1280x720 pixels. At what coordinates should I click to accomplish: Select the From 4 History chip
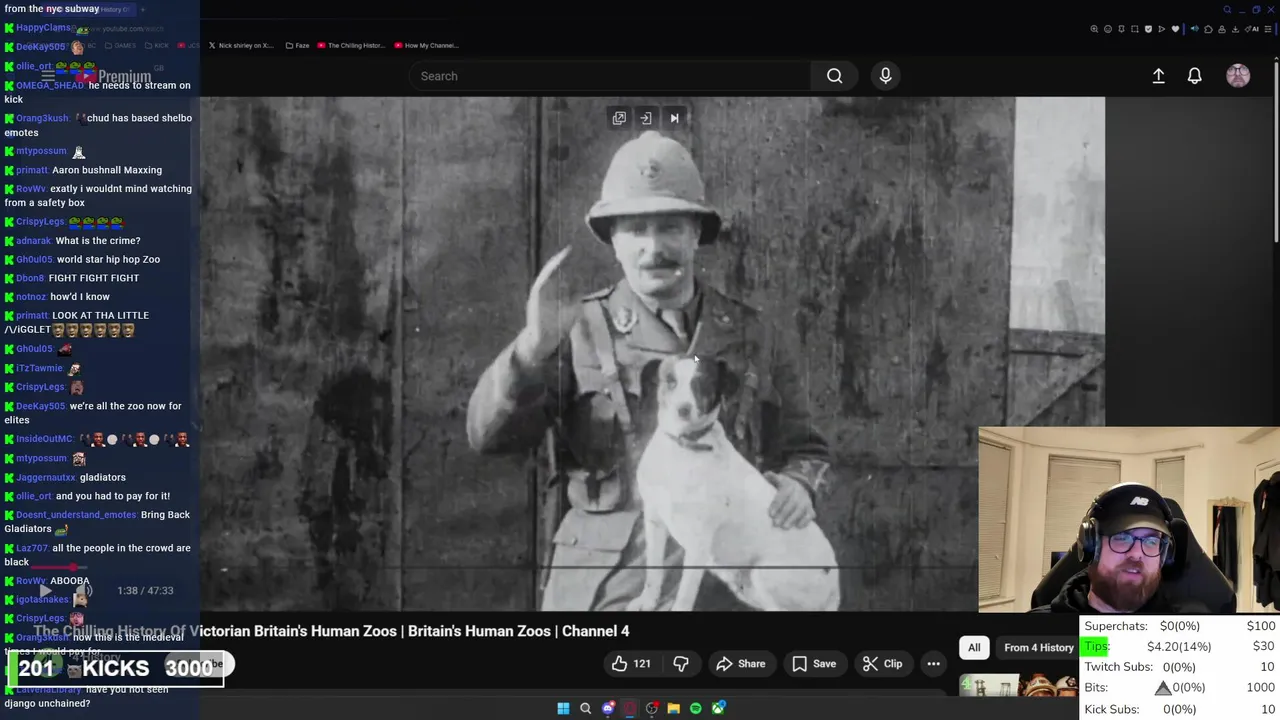[x=1038, y=648]
